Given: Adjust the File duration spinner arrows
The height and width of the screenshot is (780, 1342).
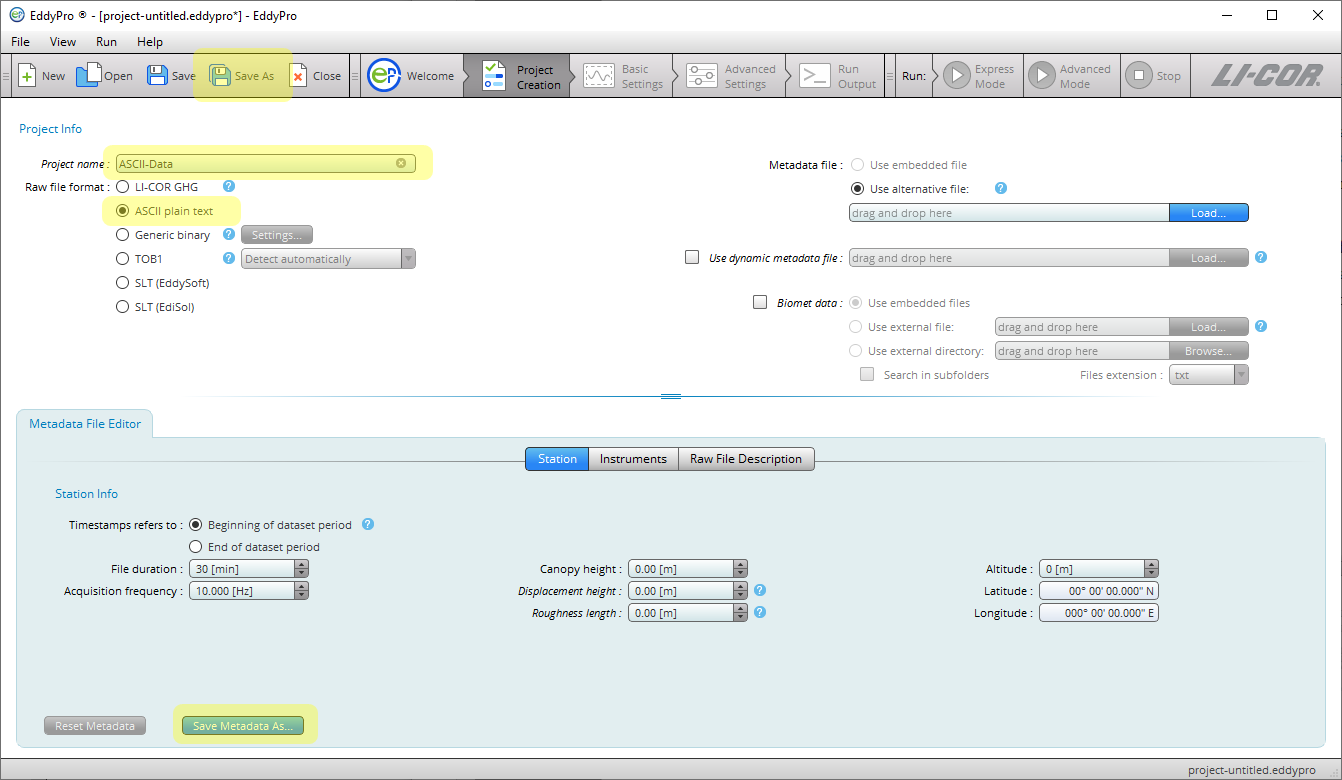Looking at the screenshot, I should [x=302, y=569].
